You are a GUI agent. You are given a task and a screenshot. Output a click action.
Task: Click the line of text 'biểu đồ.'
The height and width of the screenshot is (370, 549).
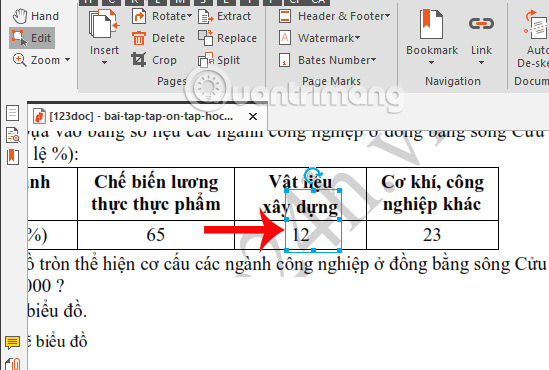[57, 311]
